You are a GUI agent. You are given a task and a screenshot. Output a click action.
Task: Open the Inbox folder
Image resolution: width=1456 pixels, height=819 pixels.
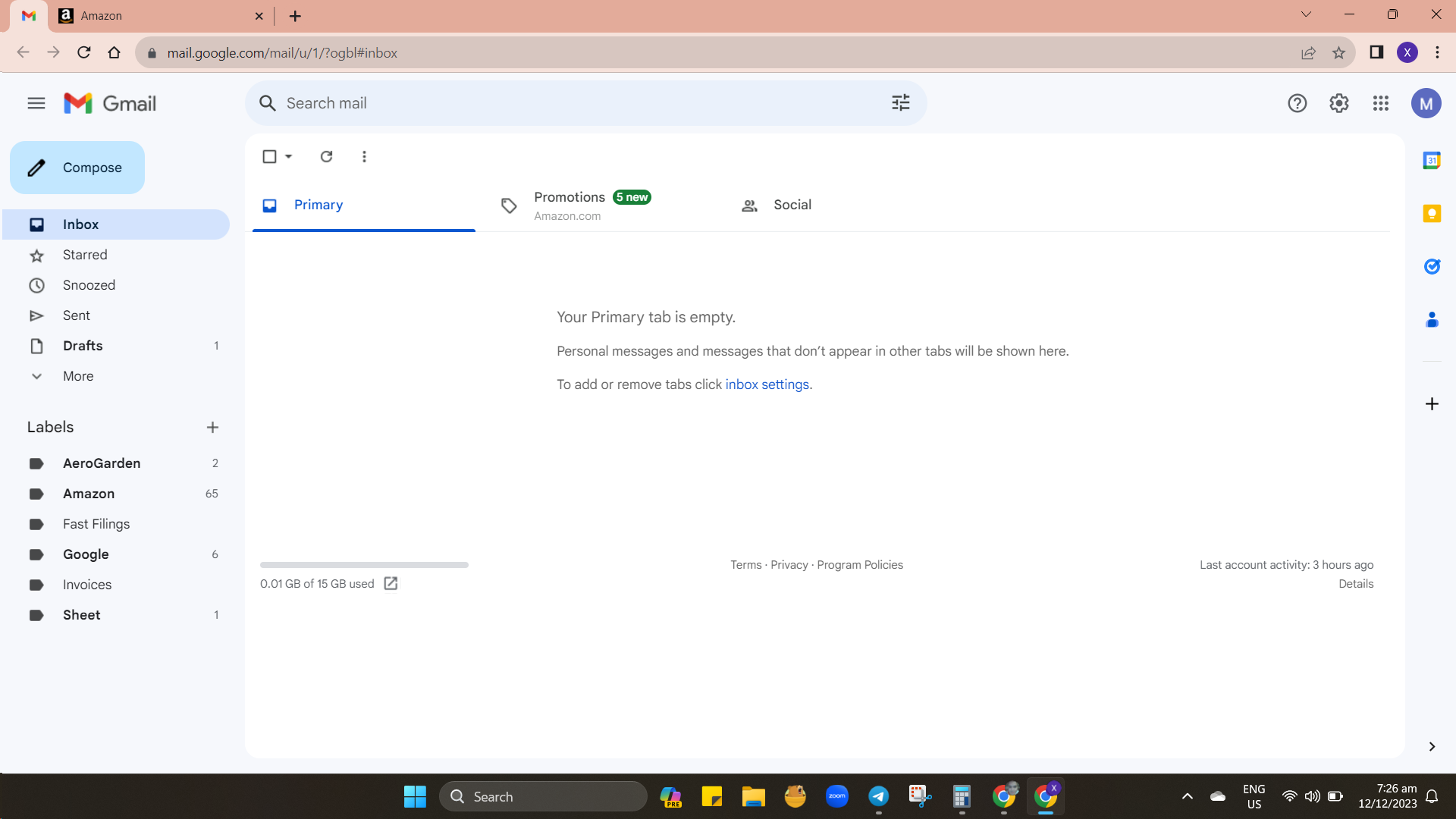(116, 224)
